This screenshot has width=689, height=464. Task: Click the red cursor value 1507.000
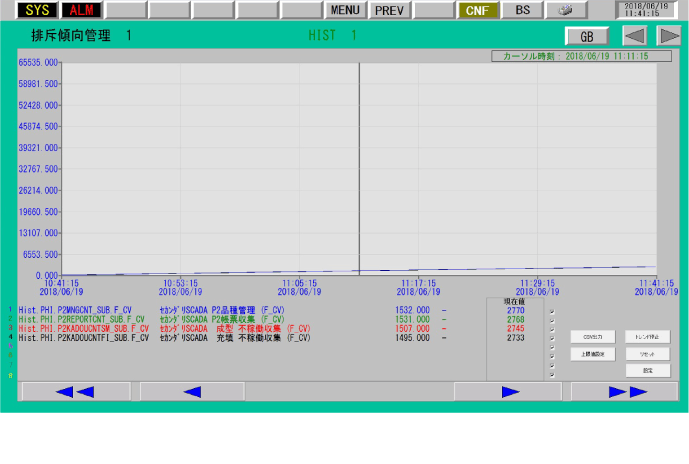click(x=412, y=329)
